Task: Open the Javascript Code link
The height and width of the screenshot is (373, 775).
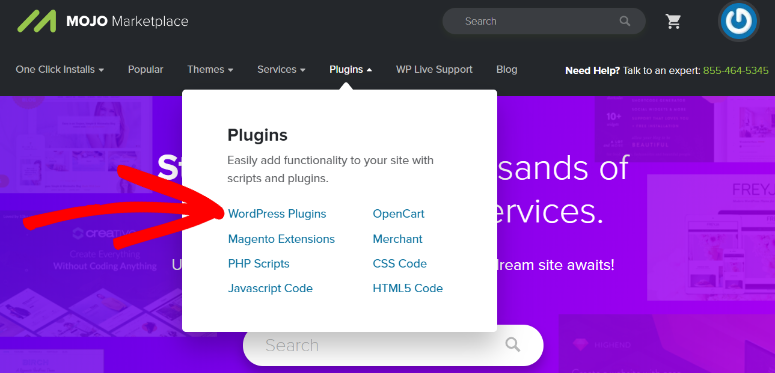Action: [x=270, y=288]
